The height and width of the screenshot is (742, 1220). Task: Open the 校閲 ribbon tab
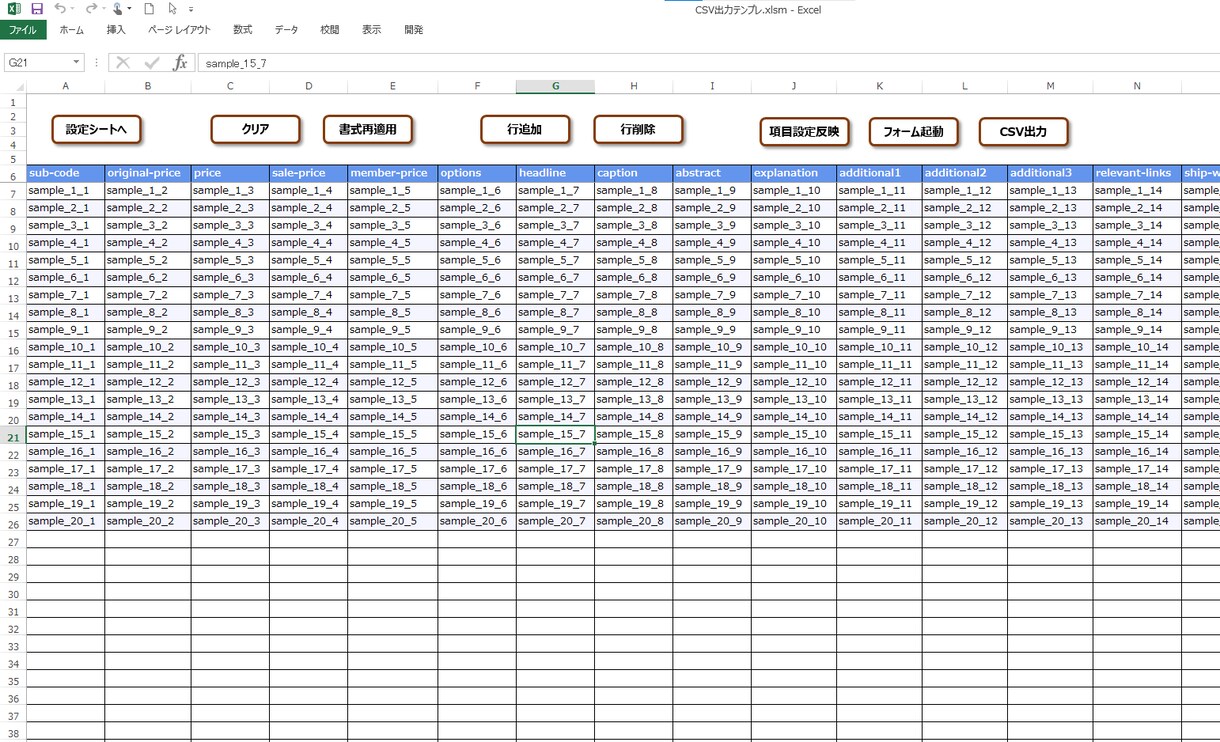330,30
